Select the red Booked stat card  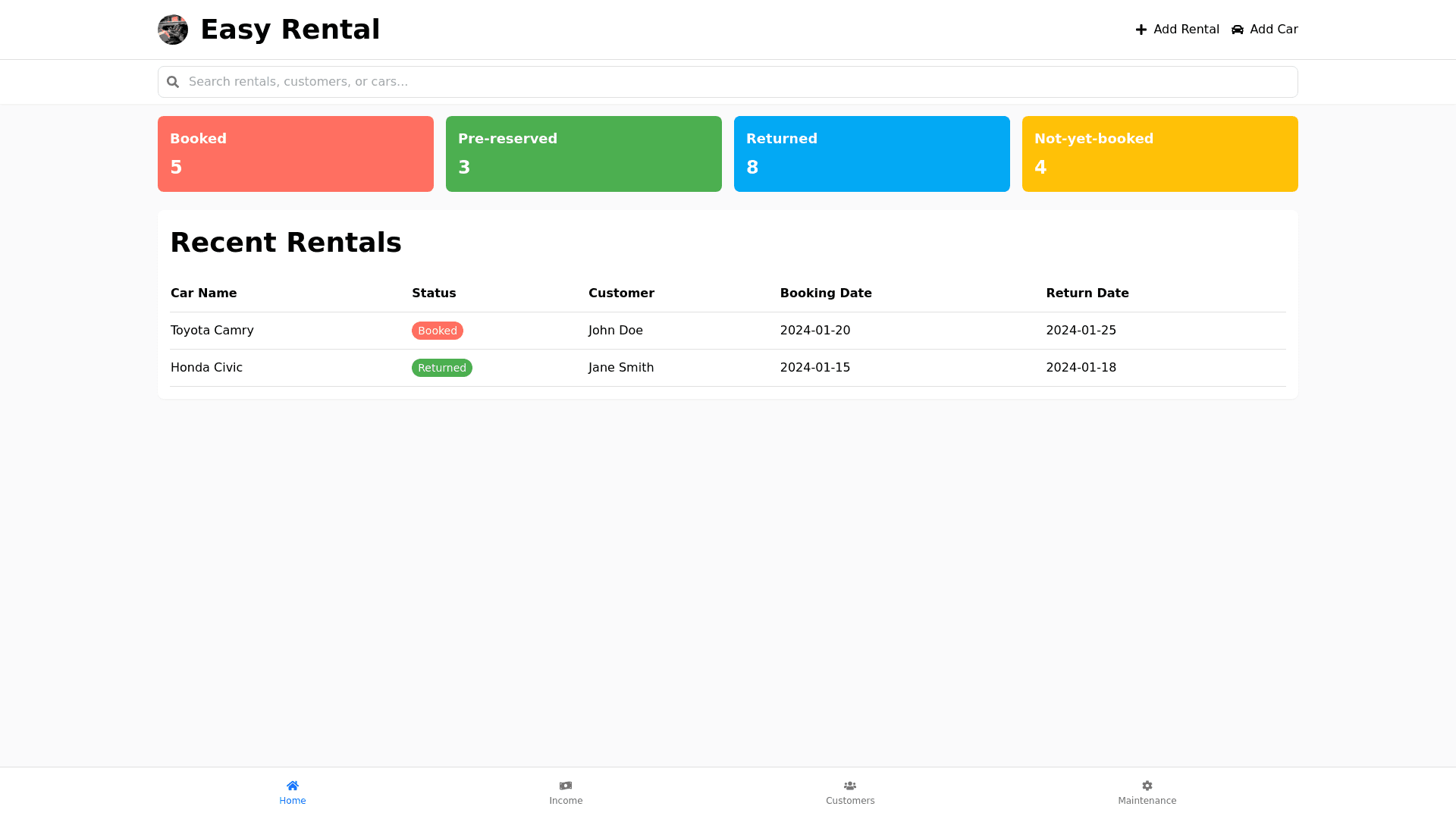point(296,154)
